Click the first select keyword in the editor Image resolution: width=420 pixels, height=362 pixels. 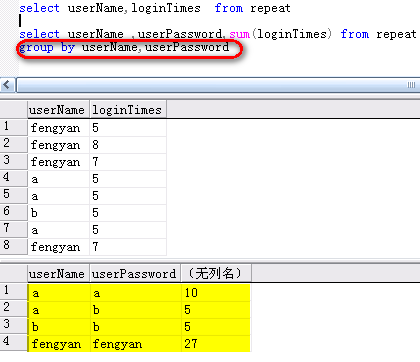(x=39, y=8)
